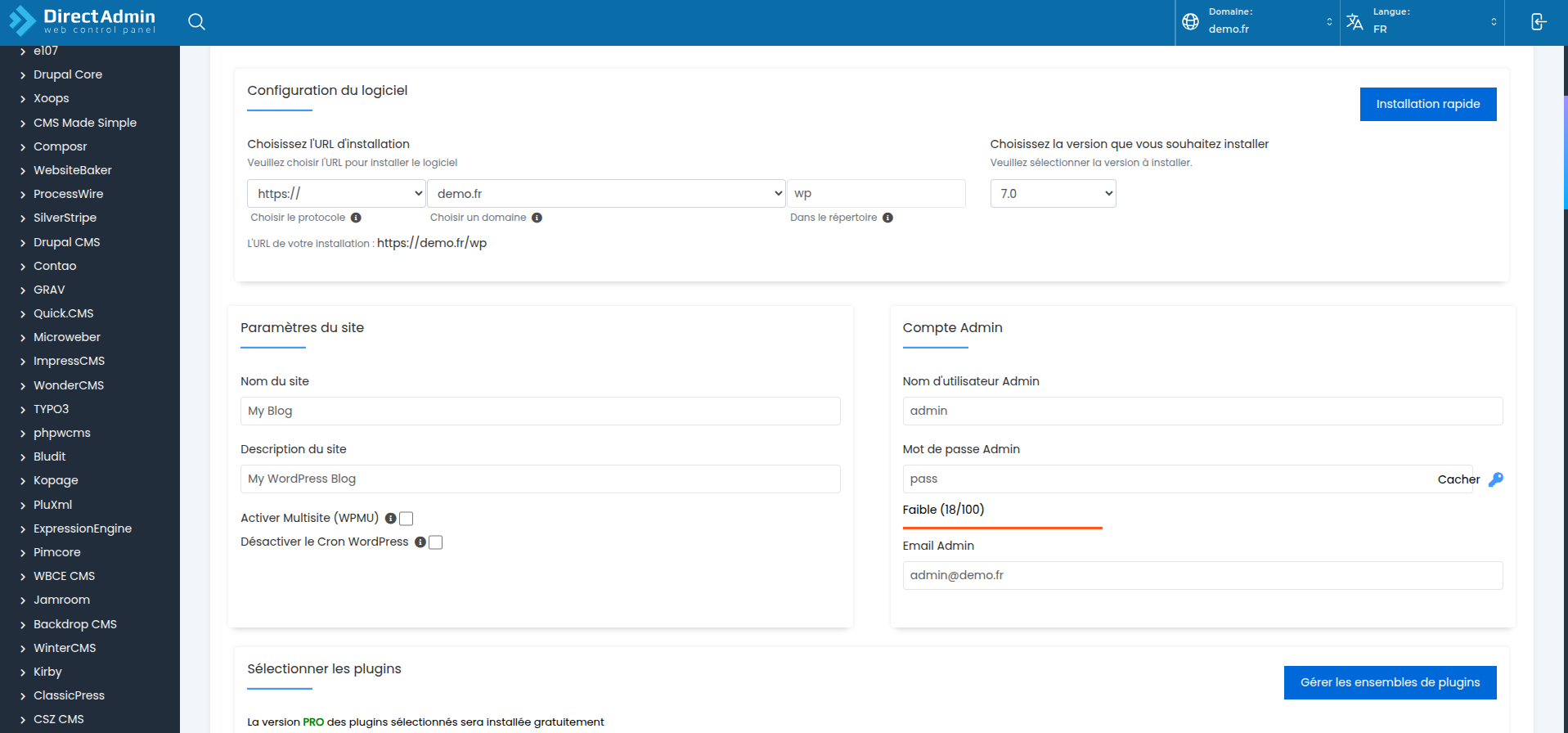Viewport: 1568px width, 733px height.
Task: Open the demo.fr domain dropdown
Action: click(606, 194)
